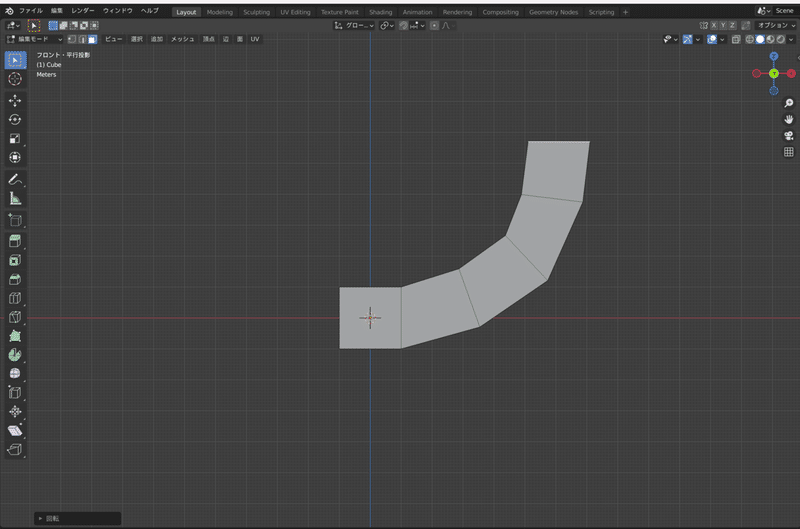Viewport: 800px width, 529px height.
Task: Toggle snapping magnet
Action: click(404, 26)
